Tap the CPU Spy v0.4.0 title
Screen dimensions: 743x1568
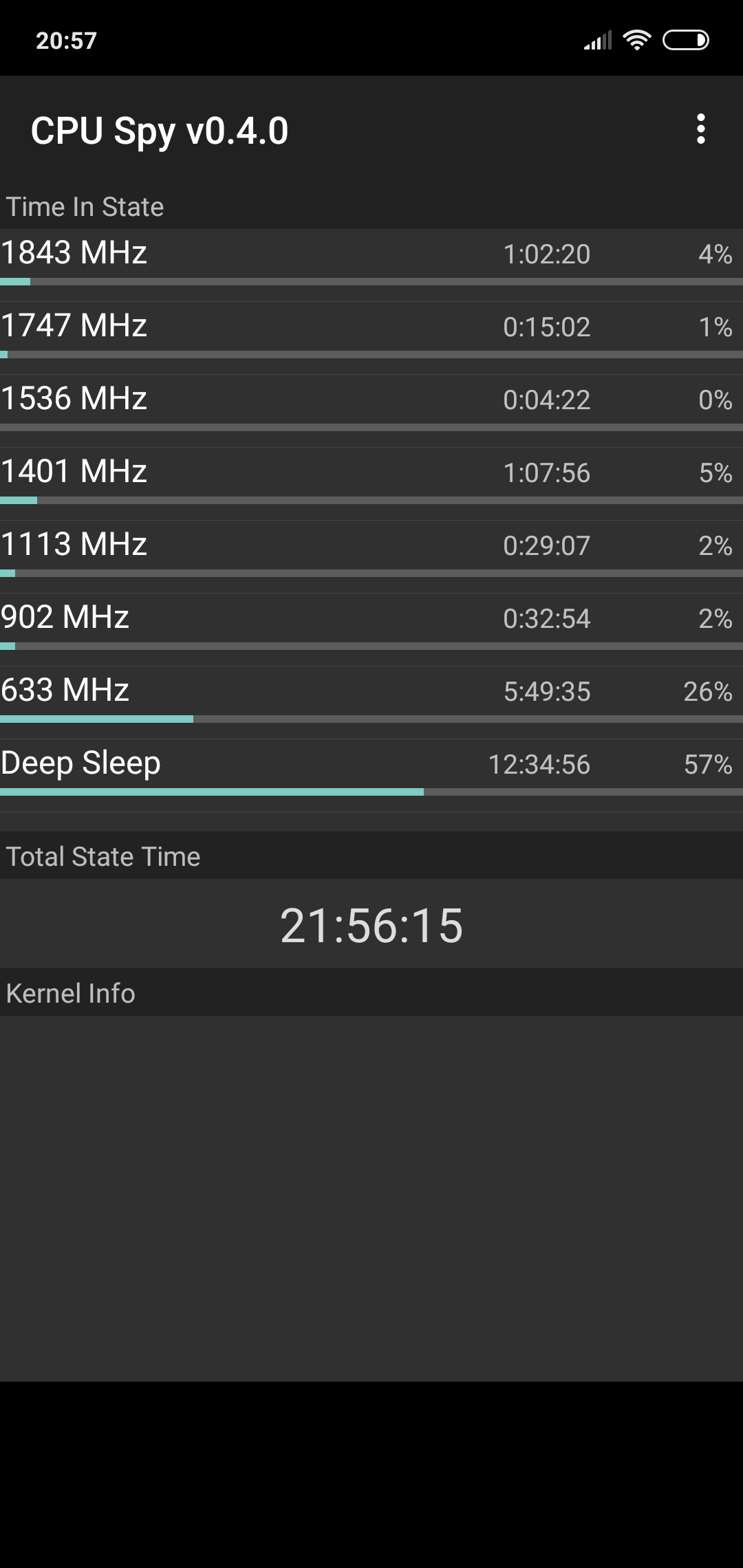tap(160, 131)
